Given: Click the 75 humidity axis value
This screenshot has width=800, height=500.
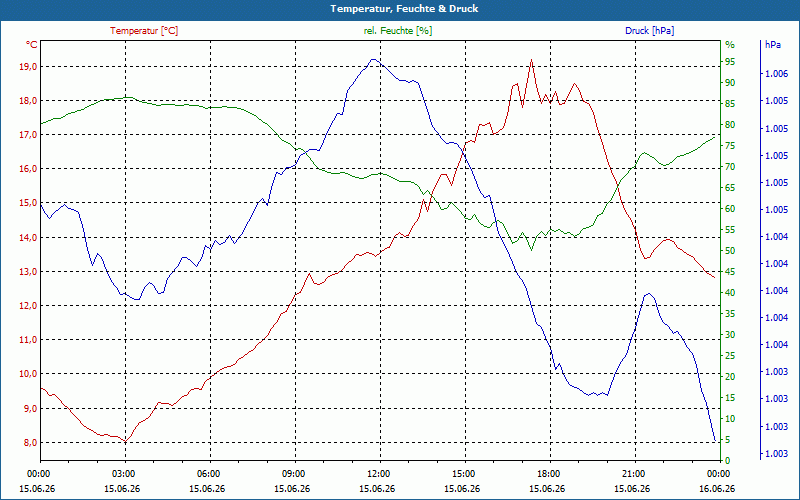Looking at the screenshot, I should click(730, 146).
